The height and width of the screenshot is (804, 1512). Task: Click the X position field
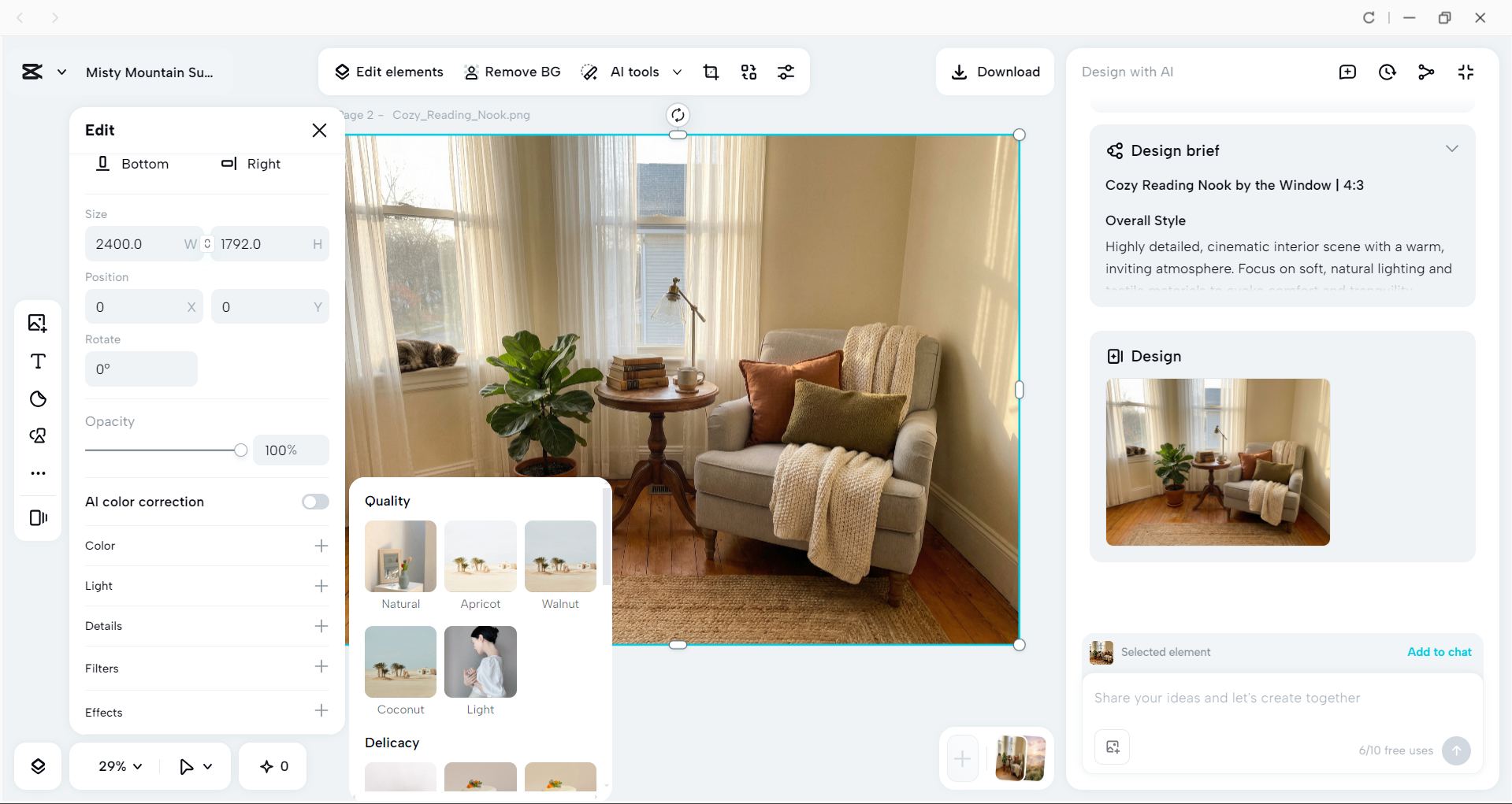point(143,307)
